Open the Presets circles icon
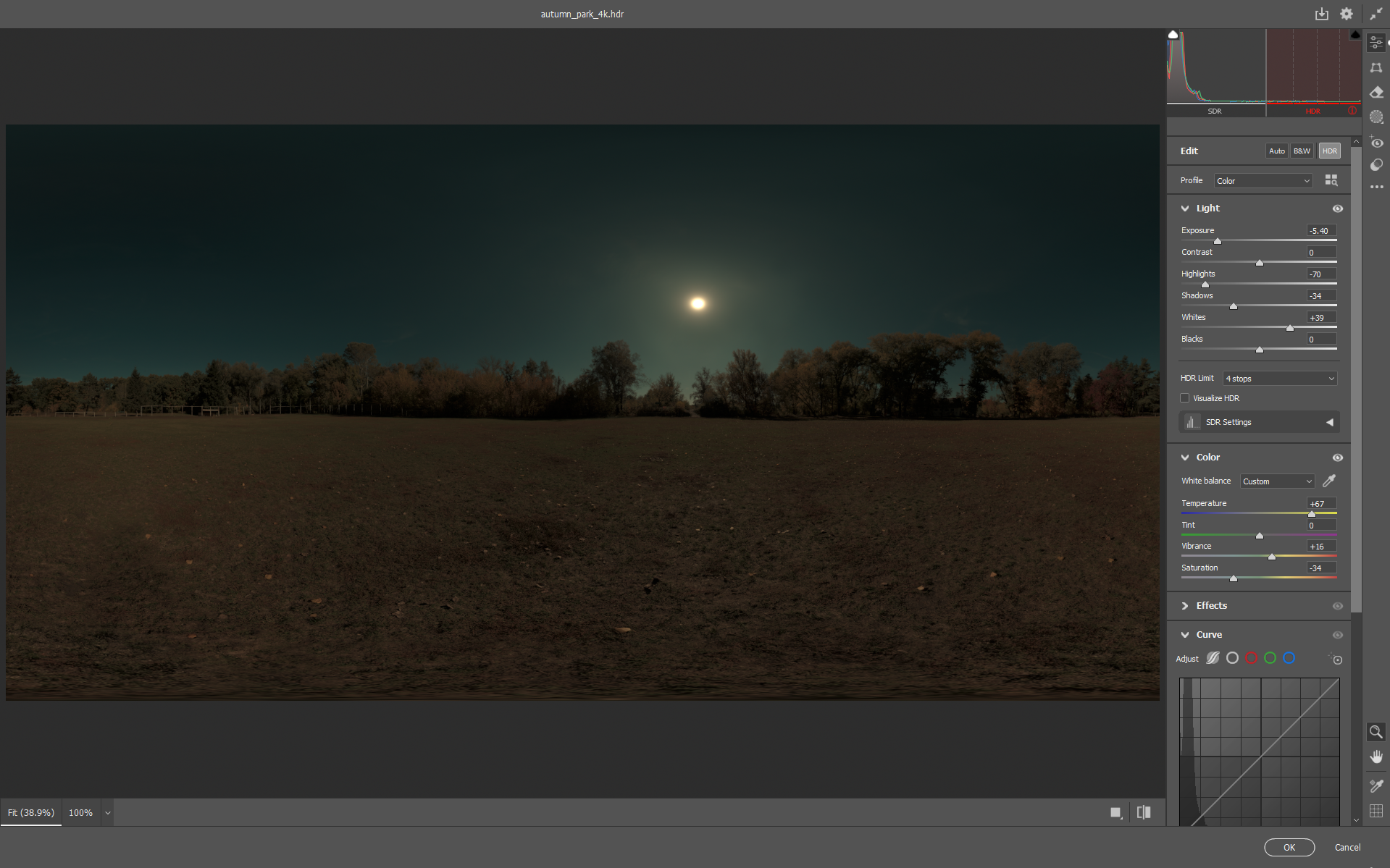Screen dimensions: 1390x868 click(x=1376, y=165)
